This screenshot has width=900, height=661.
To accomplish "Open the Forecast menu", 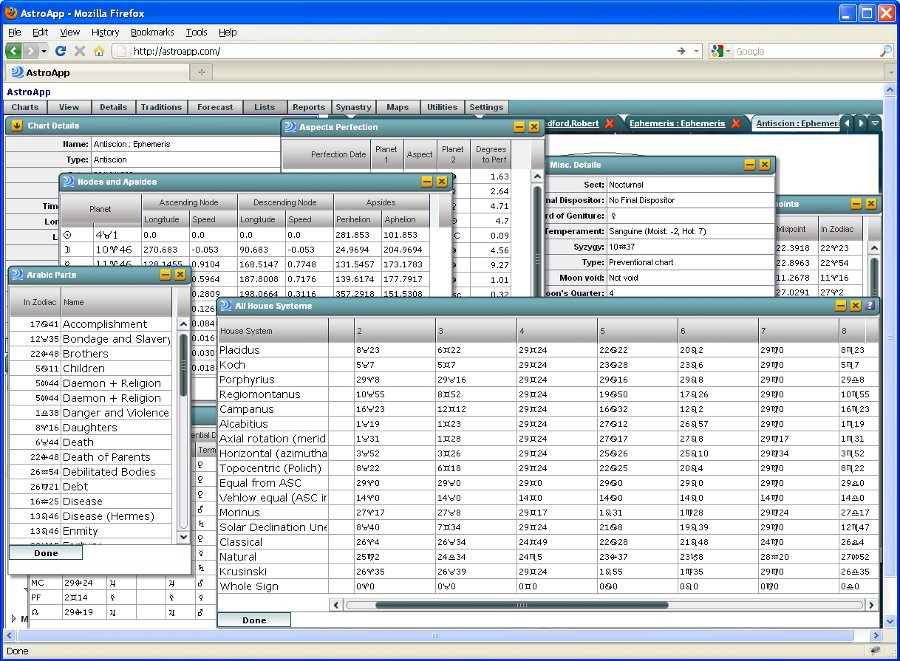I will (215, 107).
